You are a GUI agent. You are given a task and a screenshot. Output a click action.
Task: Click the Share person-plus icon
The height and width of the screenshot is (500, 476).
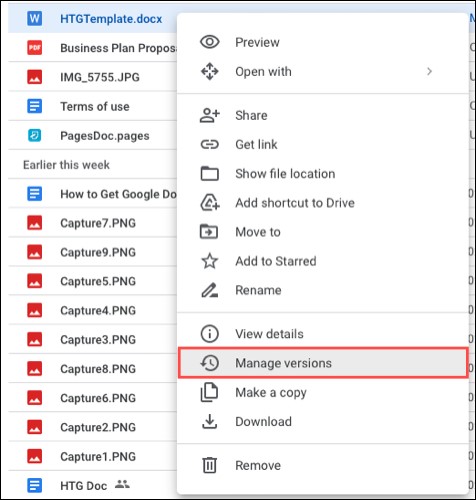tap(210, 115)
